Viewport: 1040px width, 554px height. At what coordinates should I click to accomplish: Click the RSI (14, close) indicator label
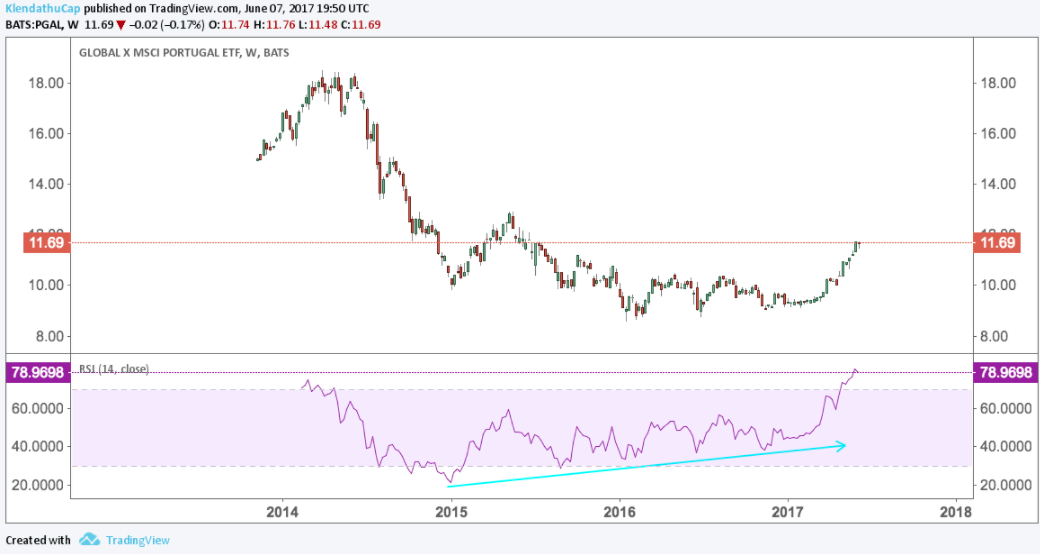(113, 369)
